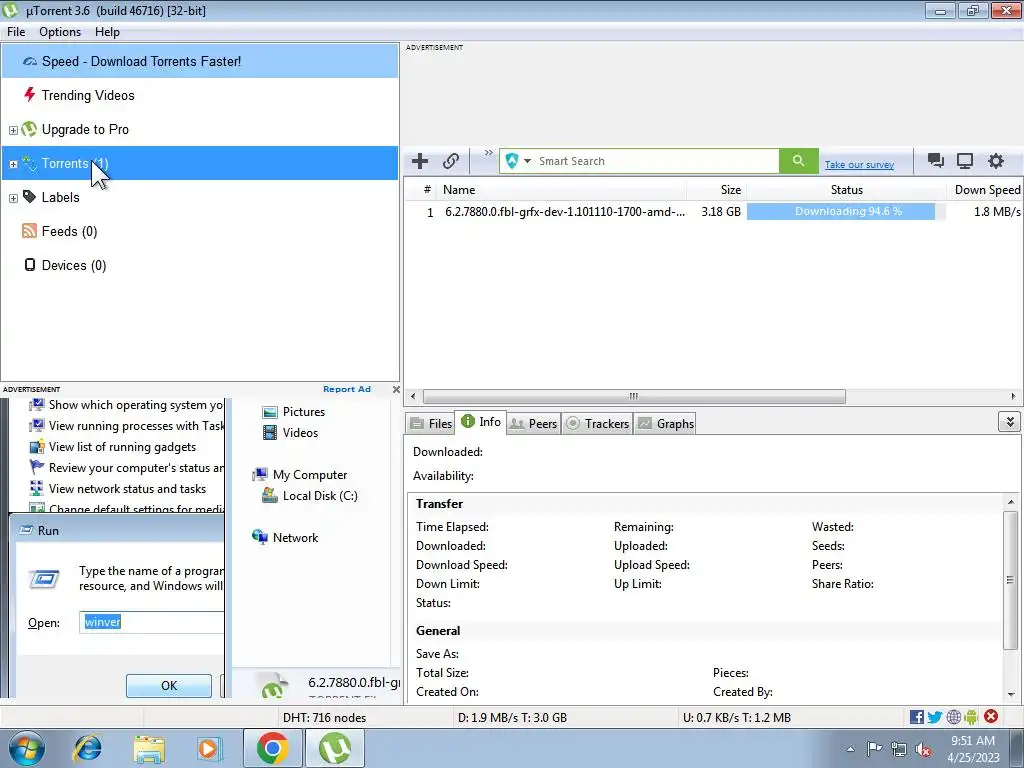This screenshot has height=768, width=1024.
Task: Select the Info tab
Action: click(x=481, y=422)
